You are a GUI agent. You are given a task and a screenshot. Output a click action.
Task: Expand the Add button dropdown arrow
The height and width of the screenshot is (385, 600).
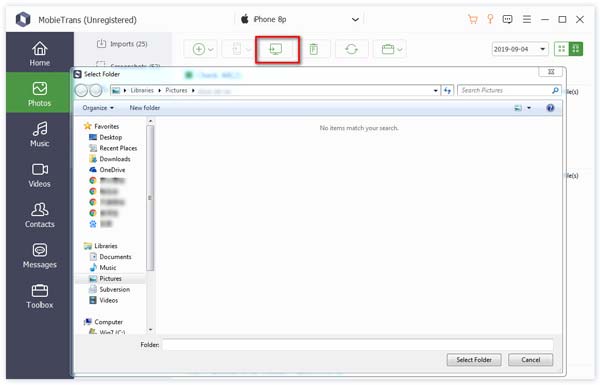click(x=211, y=49)
